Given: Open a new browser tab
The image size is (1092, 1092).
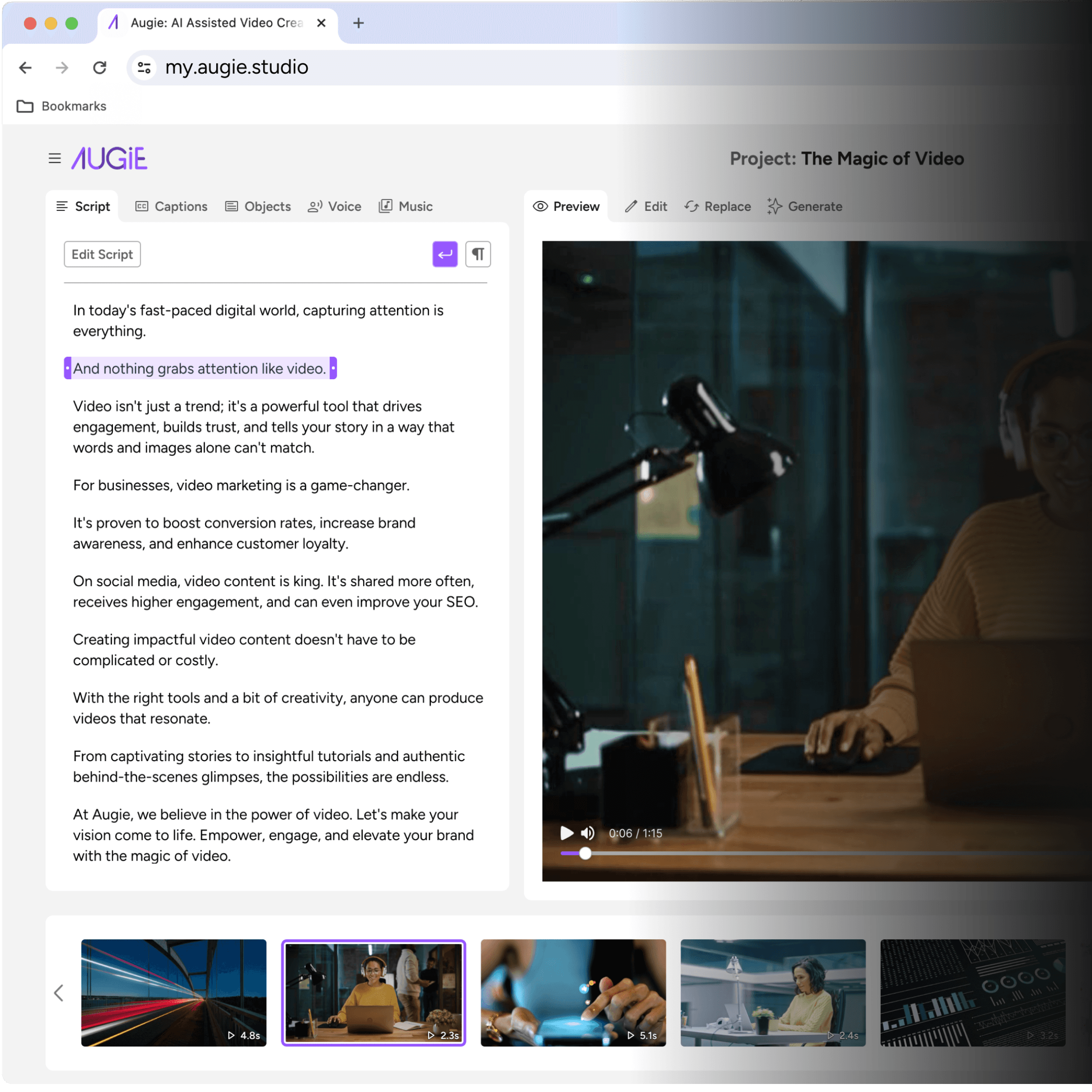Looking at the screenshot, I should click(x=358, y=23).
